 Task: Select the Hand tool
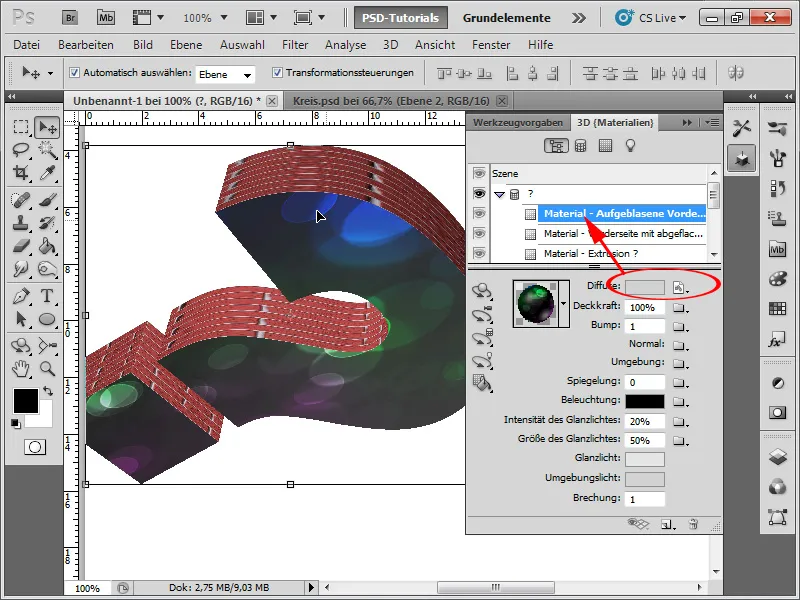(20, 368)
